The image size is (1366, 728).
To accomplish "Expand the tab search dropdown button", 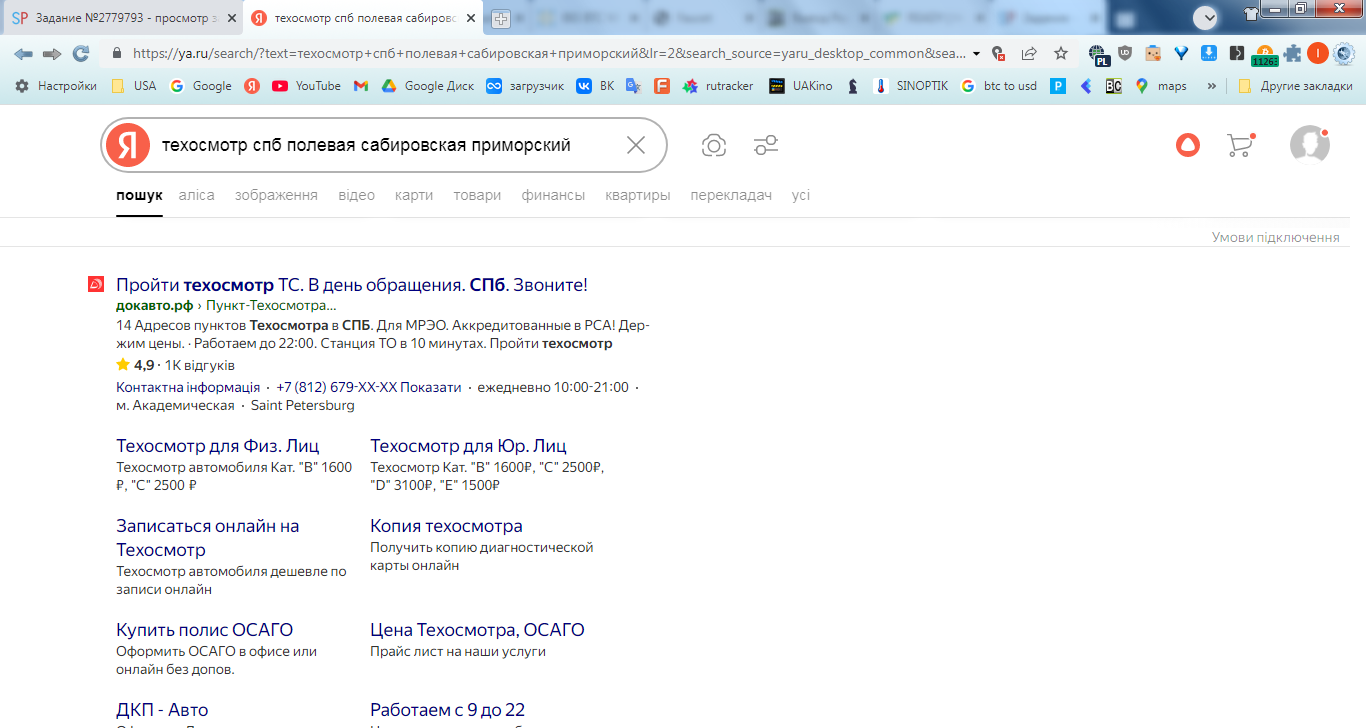I will coord(1207,17).
